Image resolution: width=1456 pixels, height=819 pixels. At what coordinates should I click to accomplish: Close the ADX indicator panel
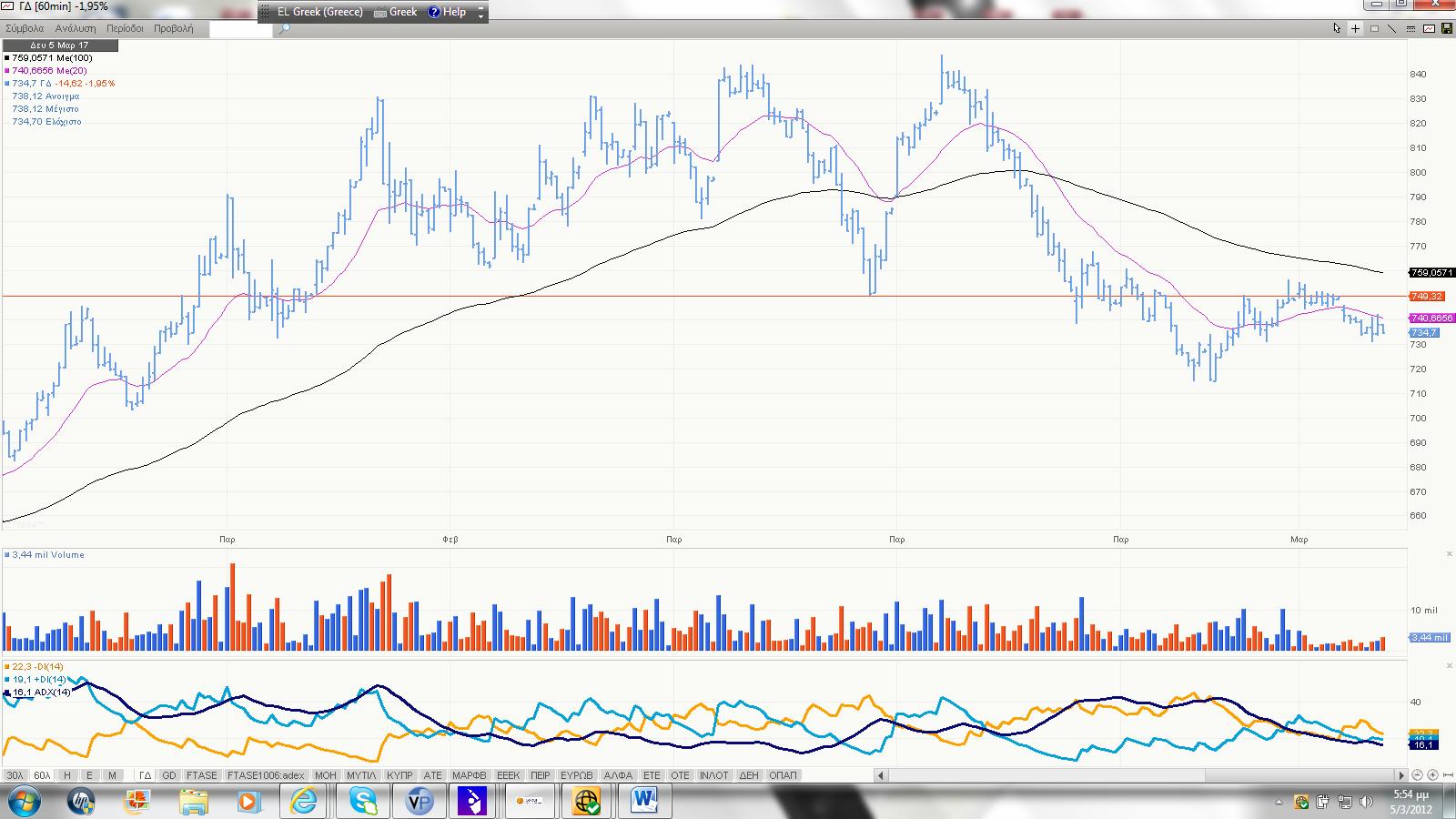(x=1450, y=666)
